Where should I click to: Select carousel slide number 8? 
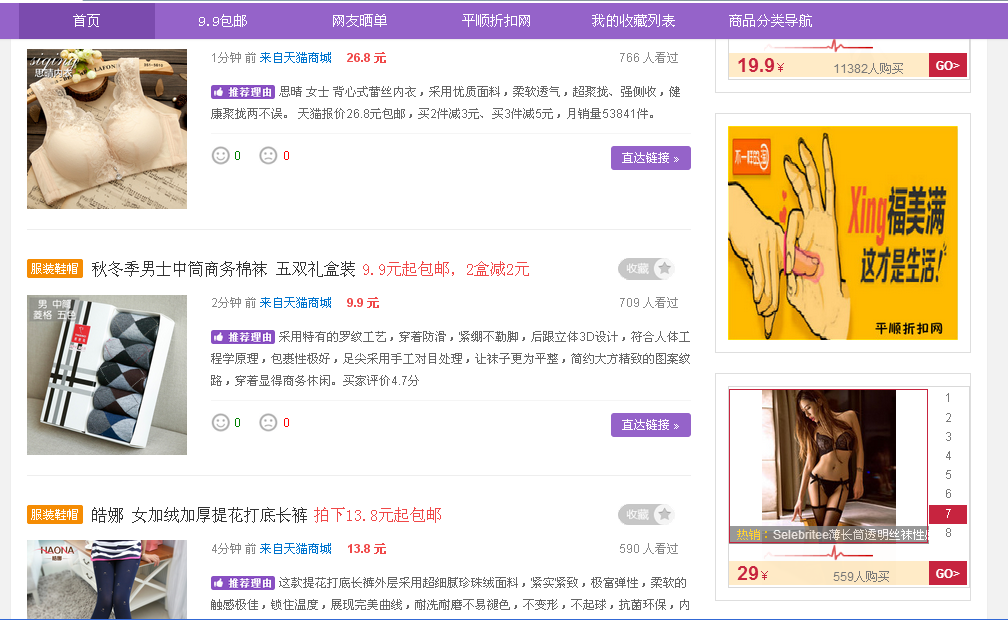[x=948, y=533]
